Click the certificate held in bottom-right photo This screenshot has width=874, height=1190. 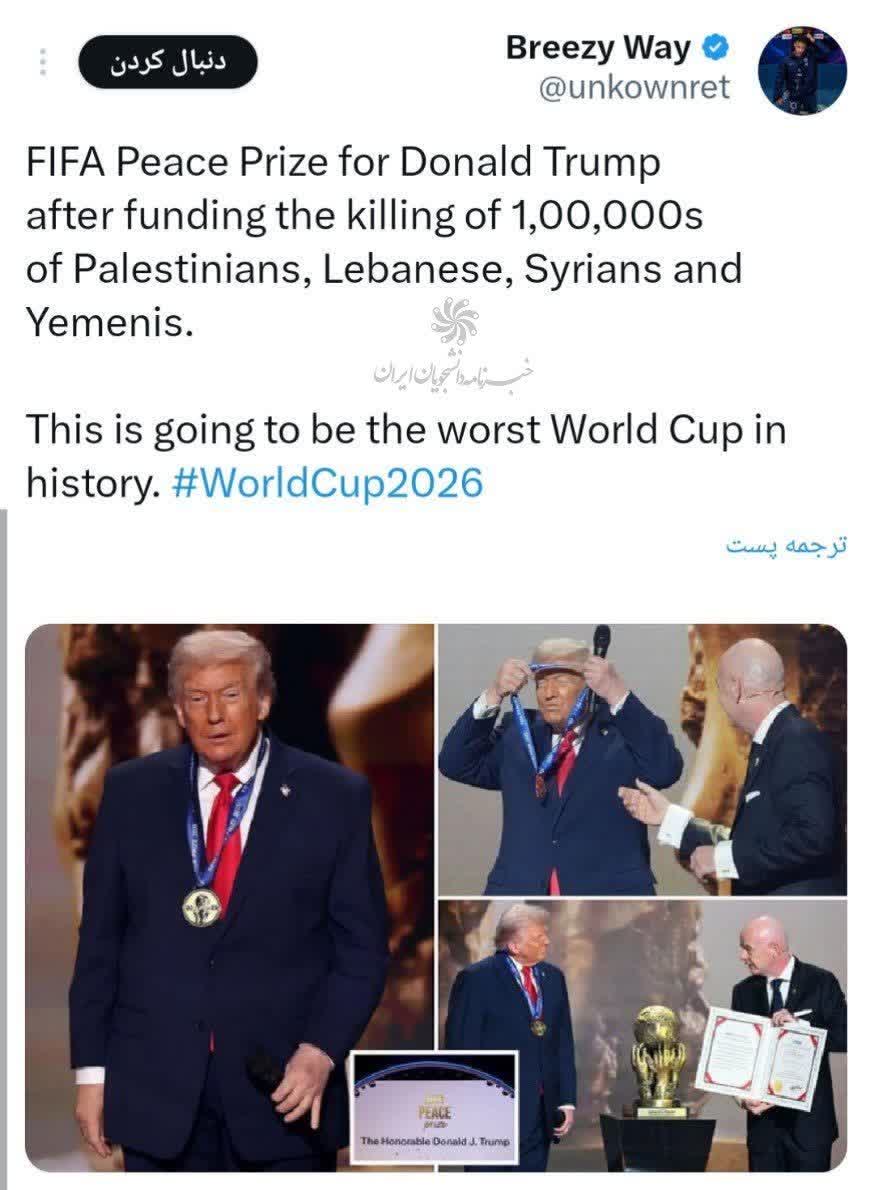761,1055
